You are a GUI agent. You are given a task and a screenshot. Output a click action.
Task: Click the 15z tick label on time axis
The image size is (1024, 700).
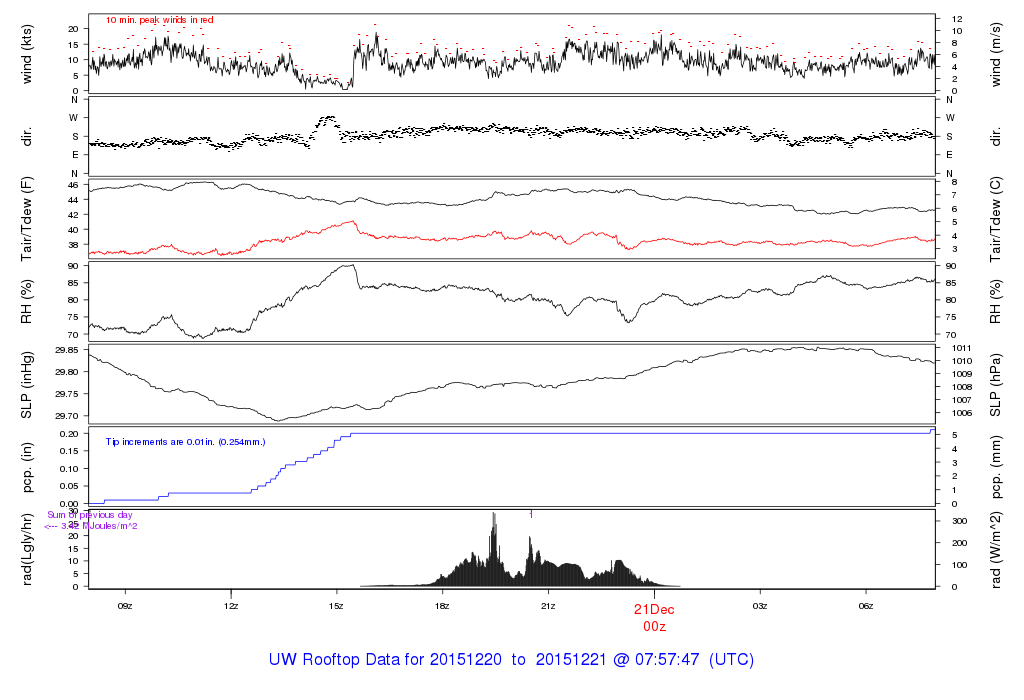(336, 606)
